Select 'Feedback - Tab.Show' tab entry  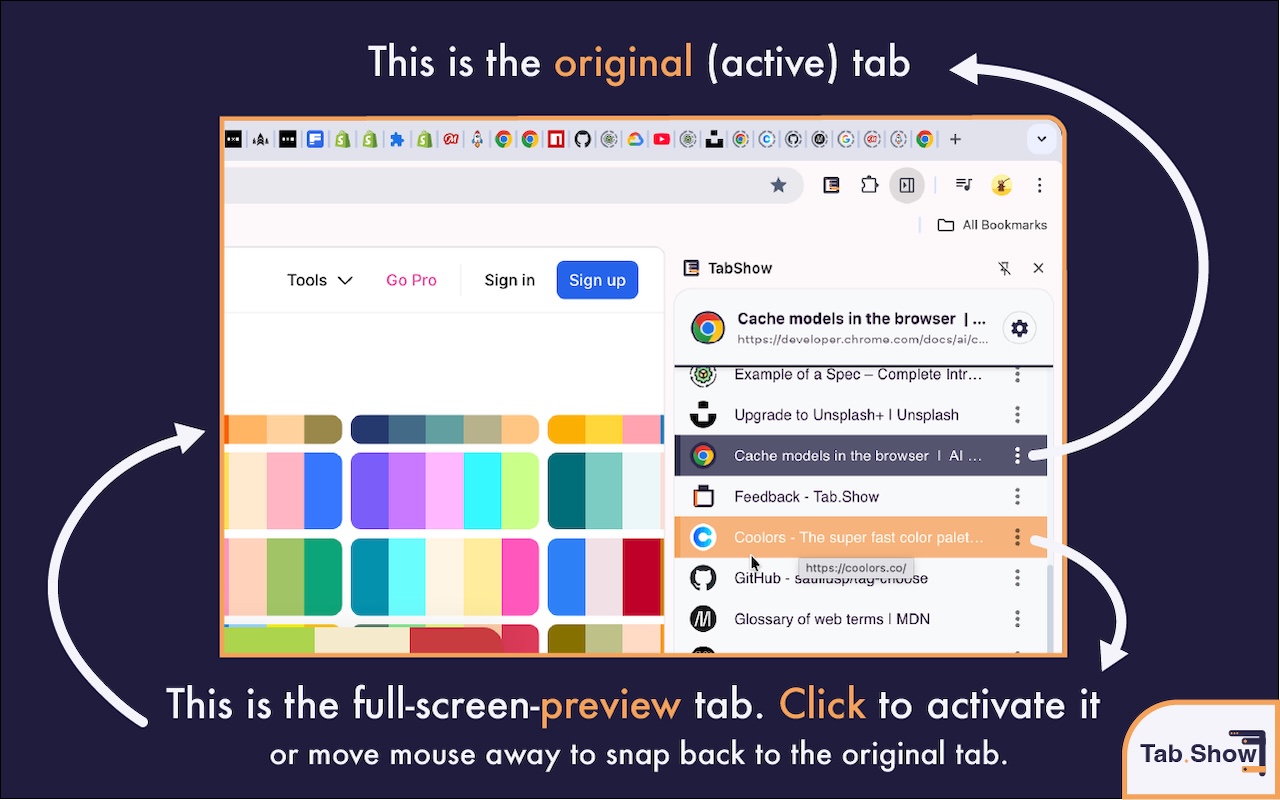pyautogui.click(x=862, y=496)
